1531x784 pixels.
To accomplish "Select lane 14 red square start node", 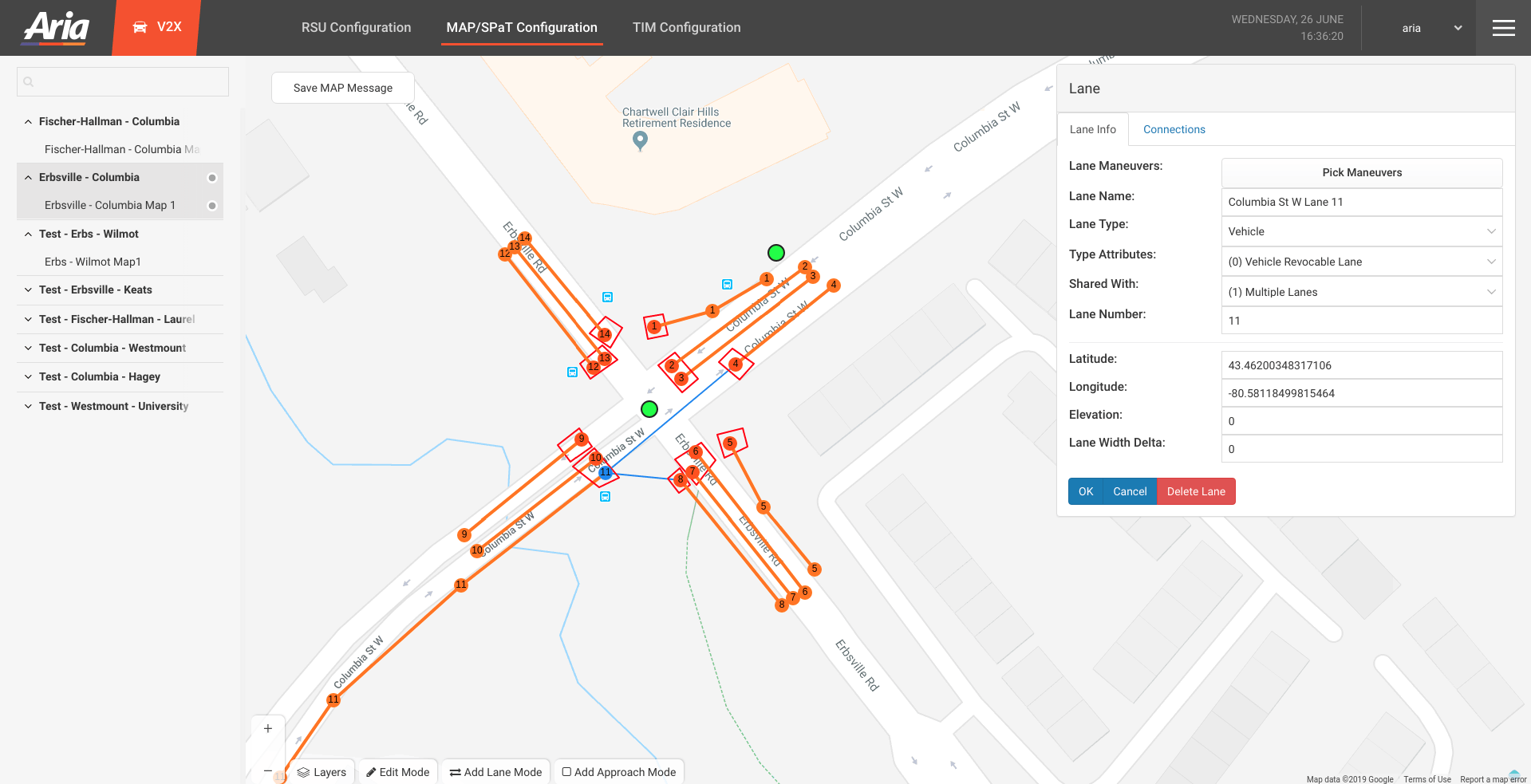I will pyautogui.click(x=605, y=333).
